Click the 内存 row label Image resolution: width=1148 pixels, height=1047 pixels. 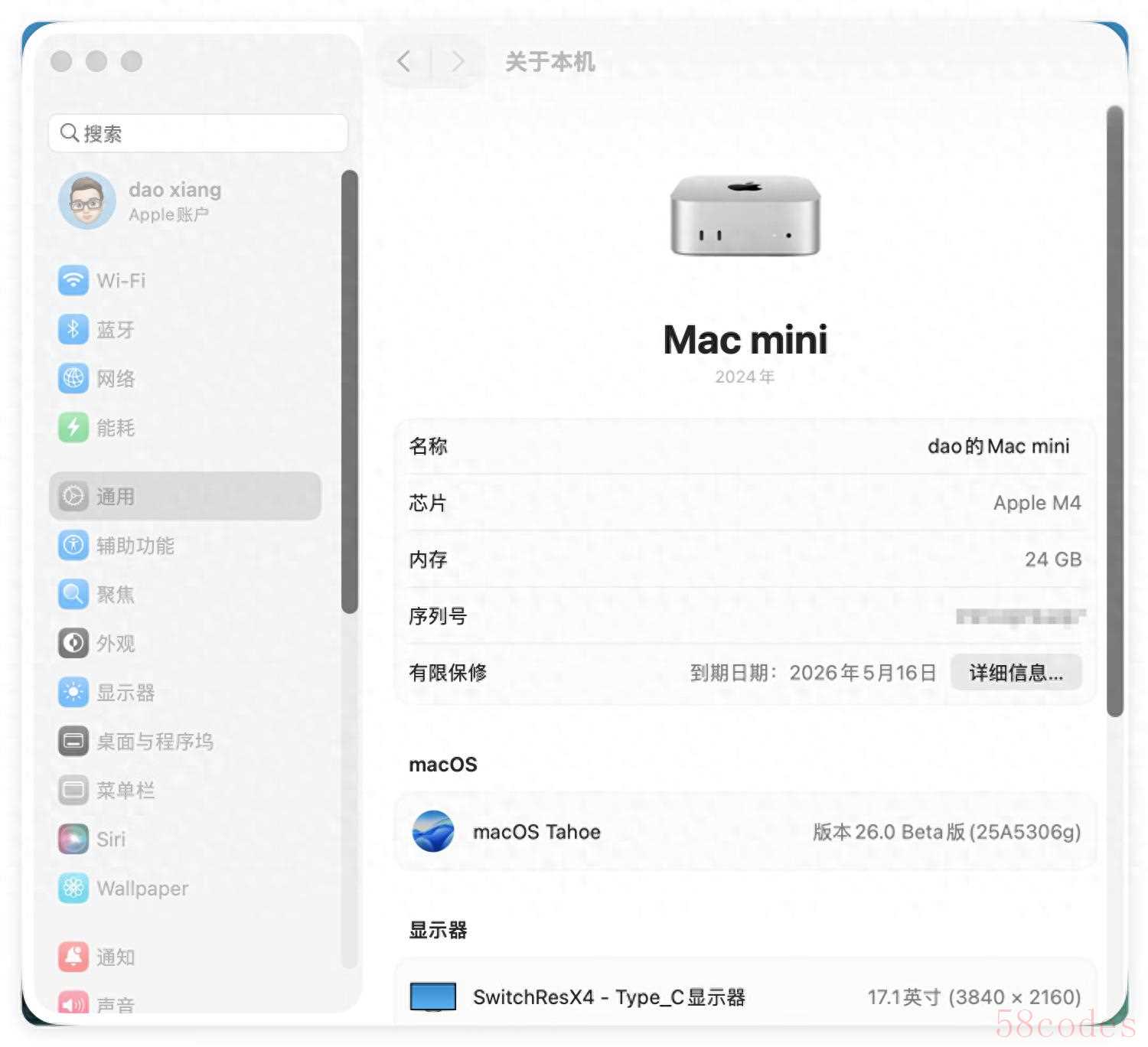coord(429,559)
